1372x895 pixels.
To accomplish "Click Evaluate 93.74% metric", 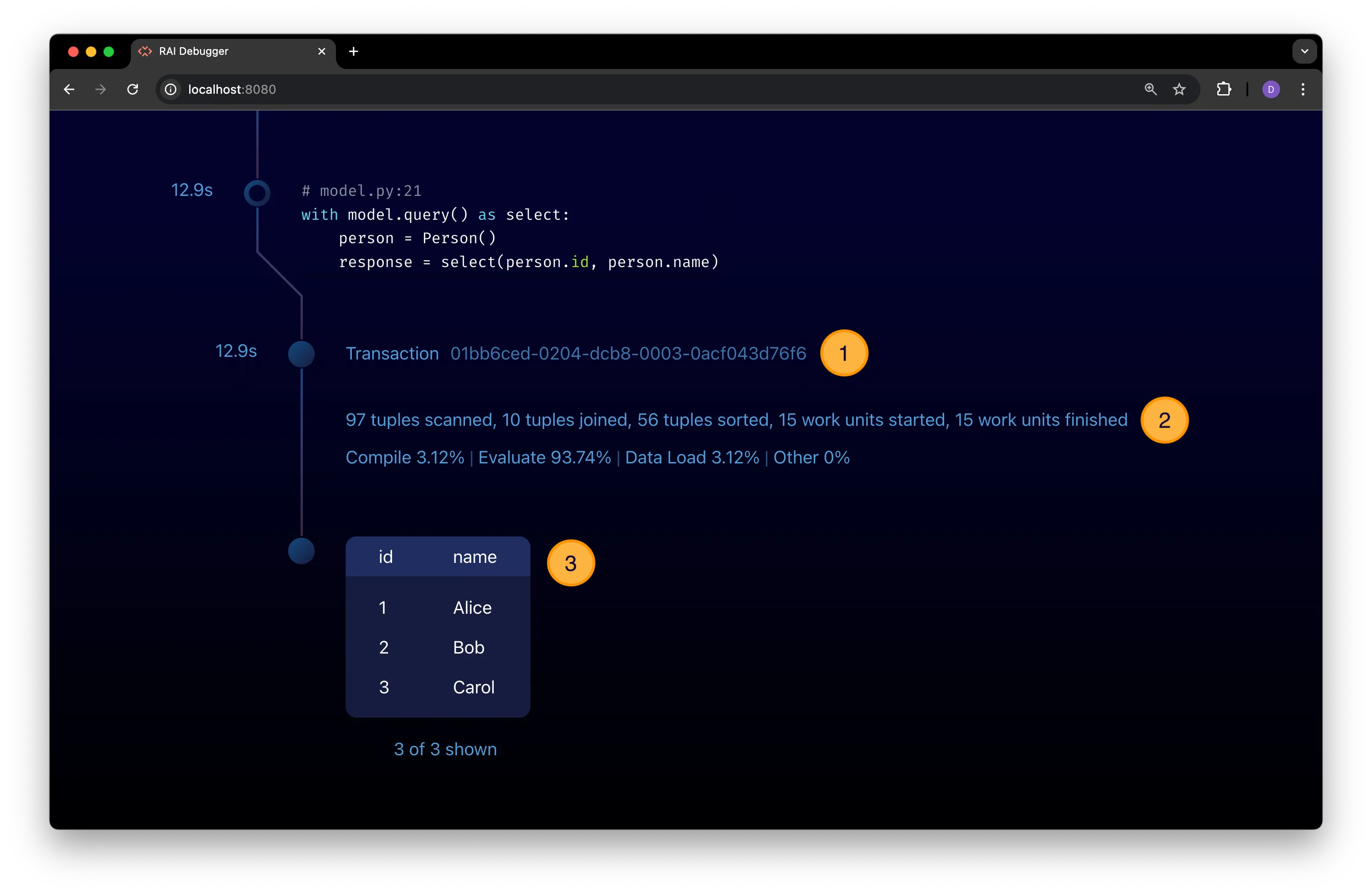I will click(544, 457).
